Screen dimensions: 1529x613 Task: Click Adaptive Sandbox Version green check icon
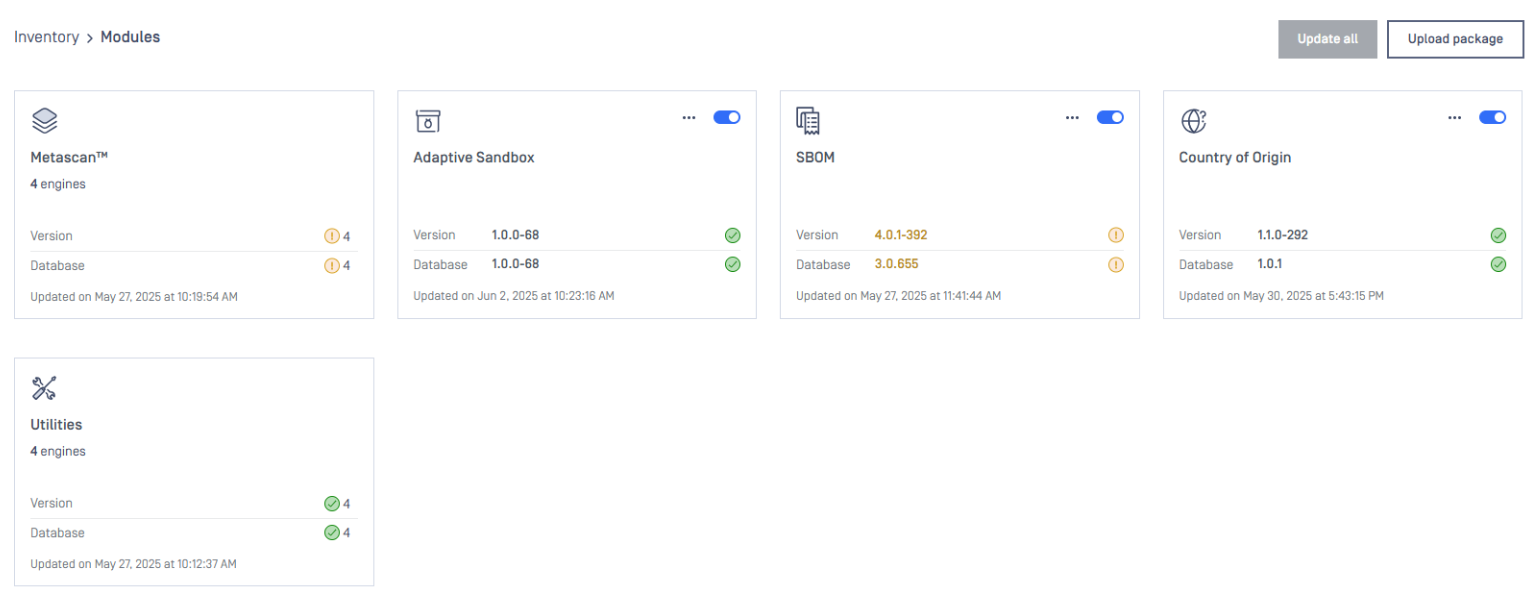point(732,235)
